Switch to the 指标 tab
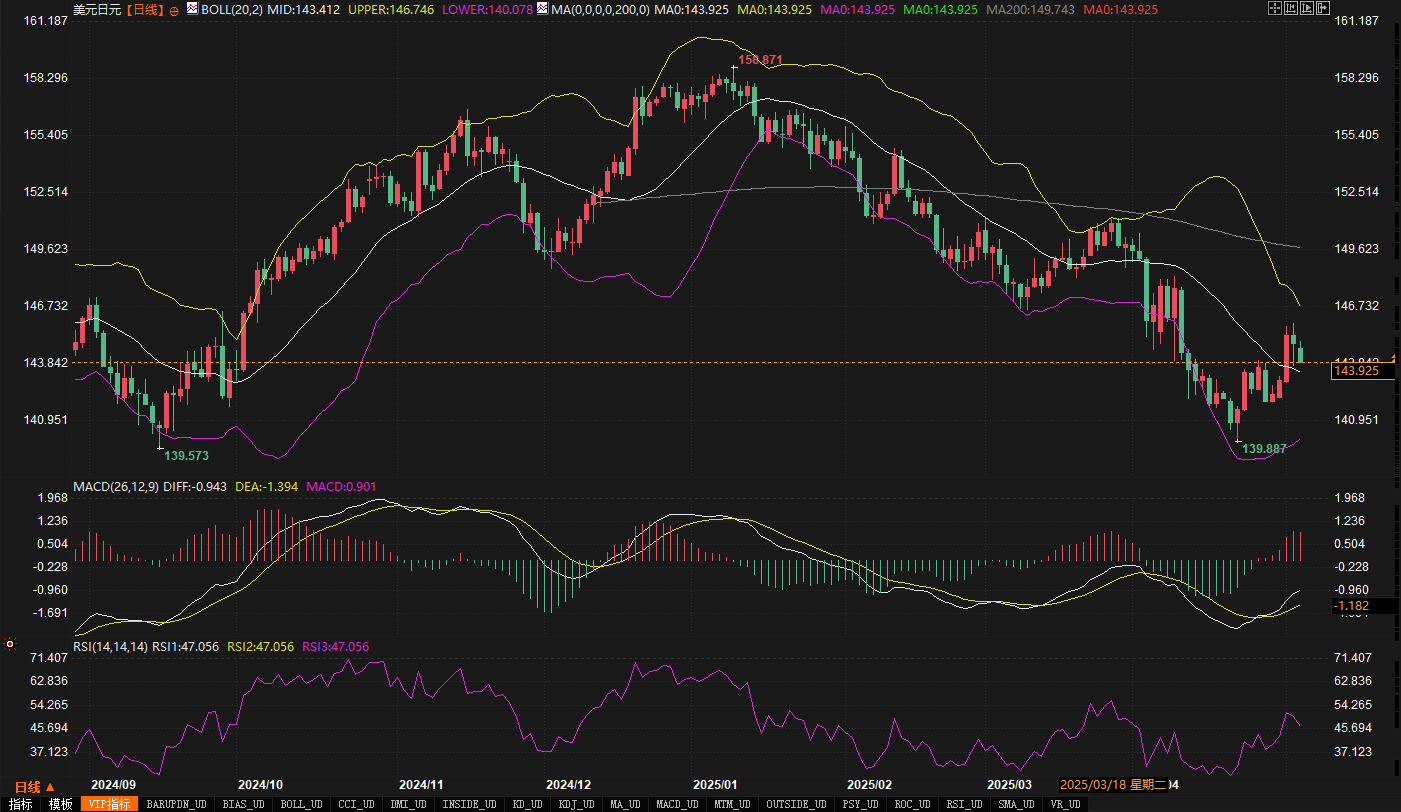Image resolution: width=1401 pixels, height=812 pixels. tap(20, 804)
